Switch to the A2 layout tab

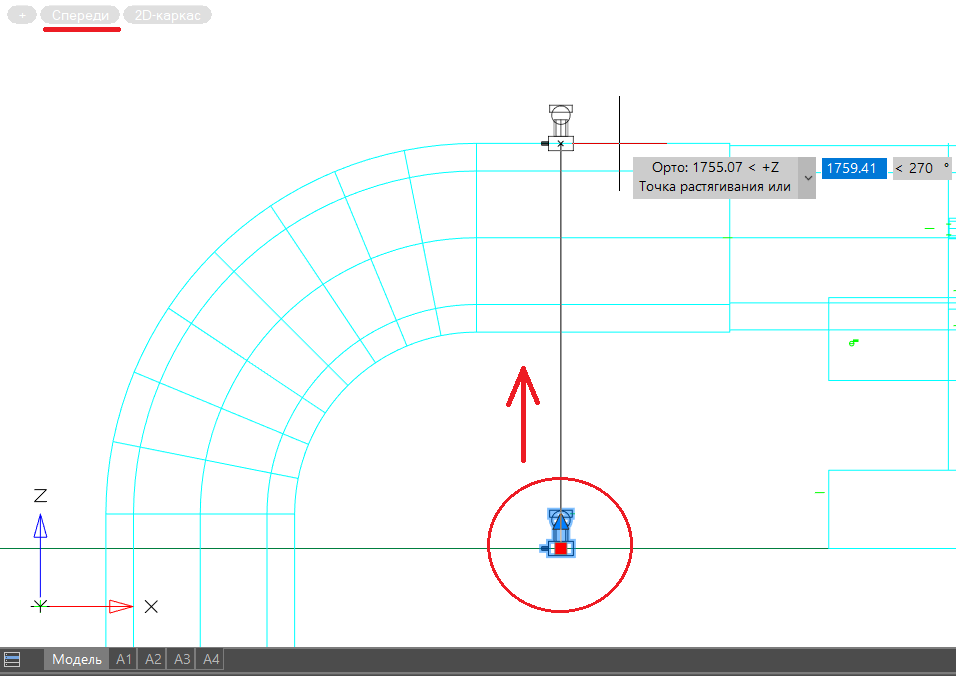click(x=153, y=659)
